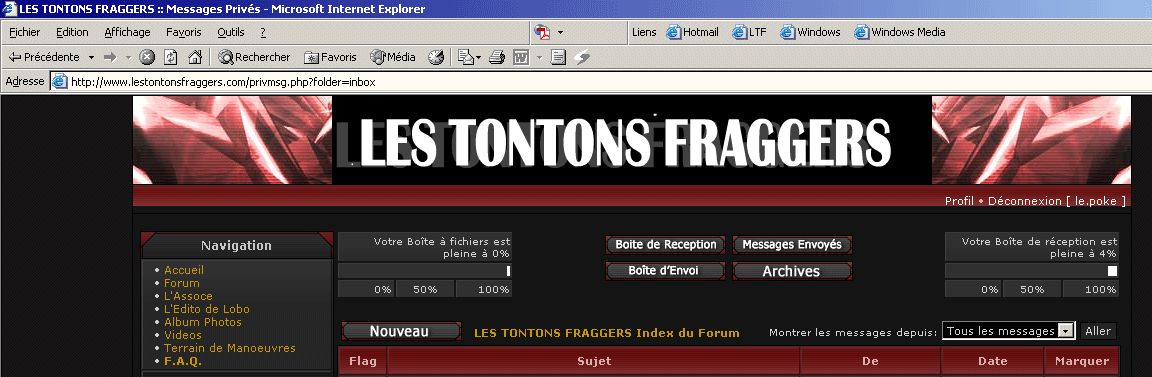Click the Rechercher search button

(x=254, y=57)
